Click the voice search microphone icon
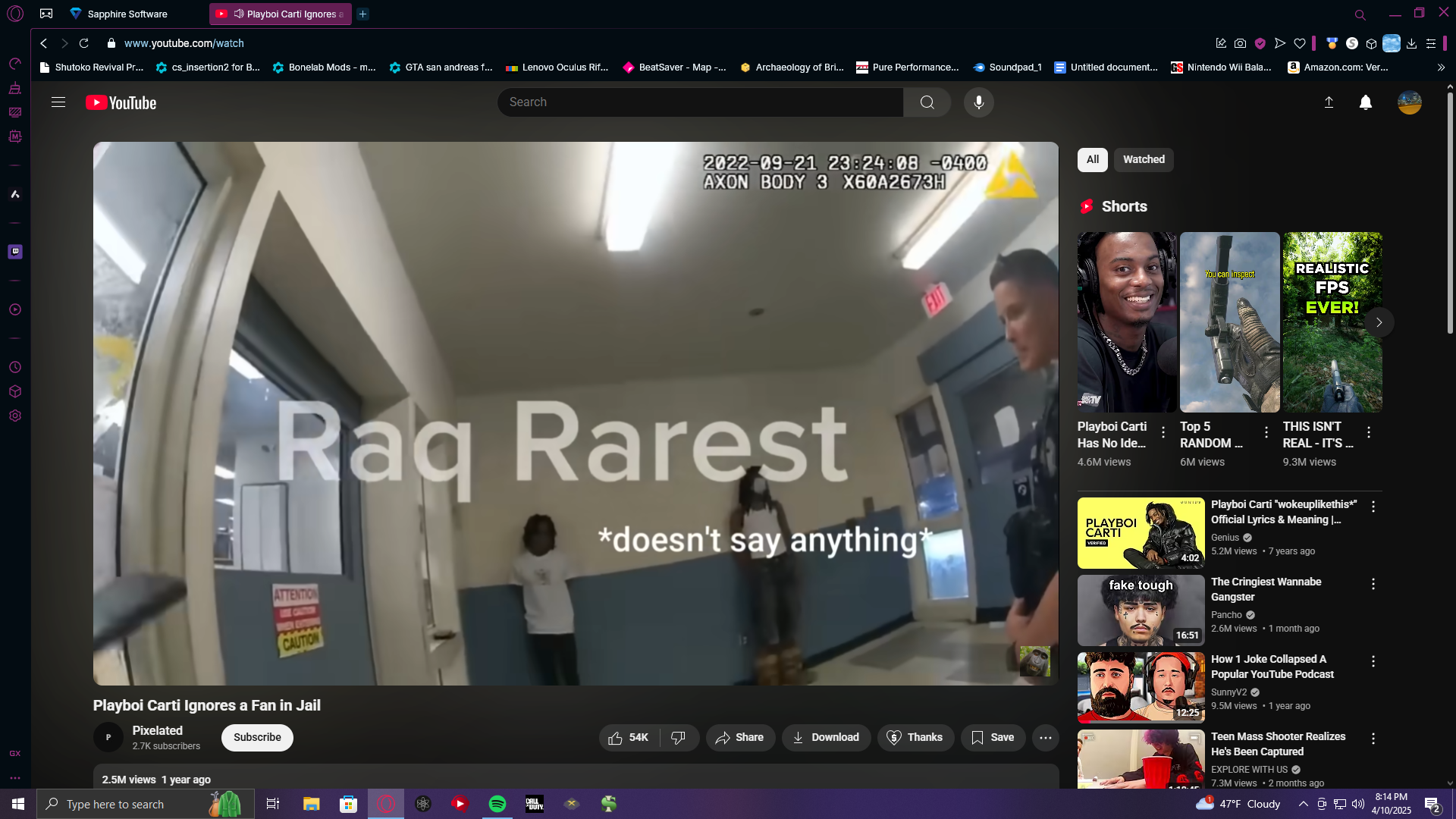 pos(978,102)
